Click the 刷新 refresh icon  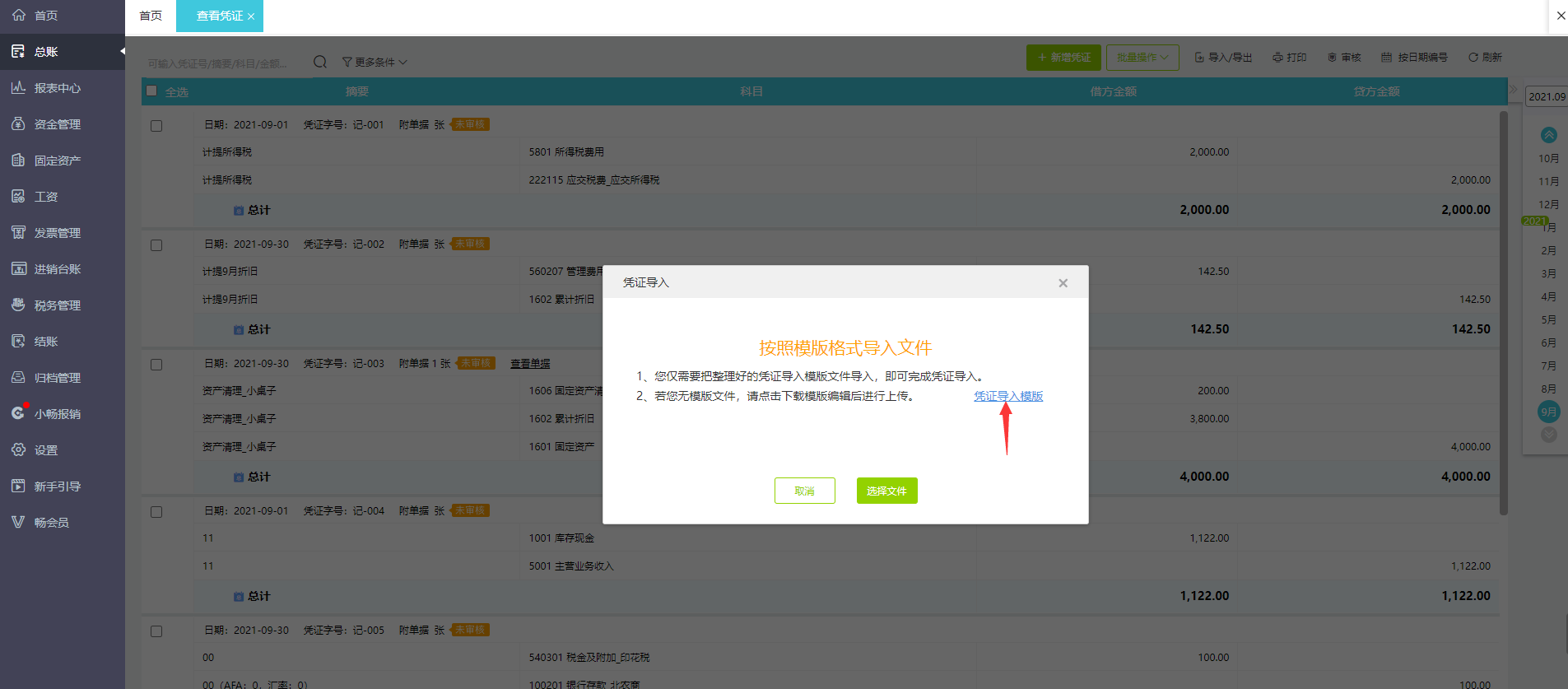tap(1484, 58)
